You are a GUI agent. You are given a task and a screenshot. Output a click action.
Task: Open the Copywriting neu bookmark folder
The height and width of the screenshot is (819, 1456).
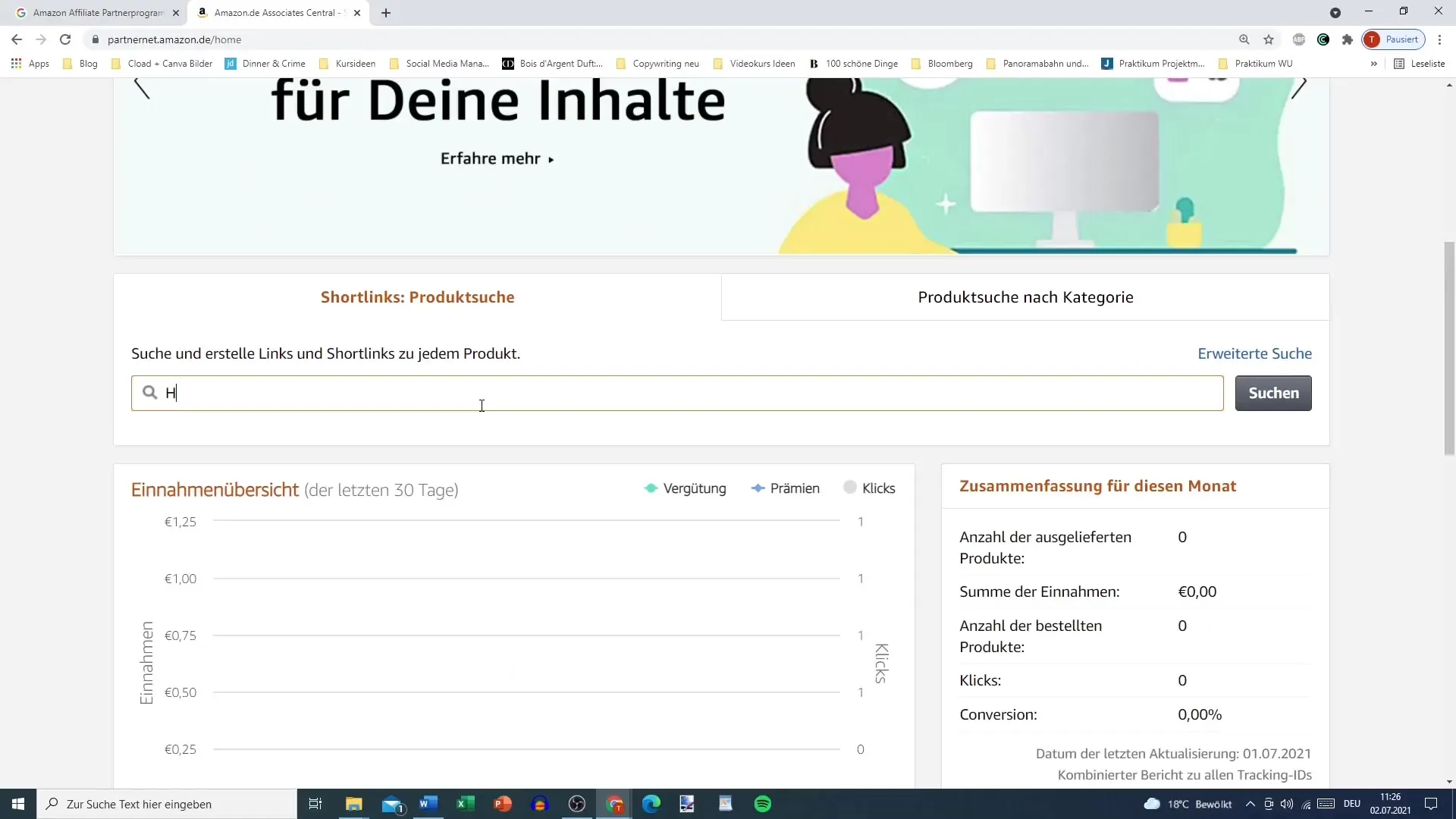tap(657, 64)
